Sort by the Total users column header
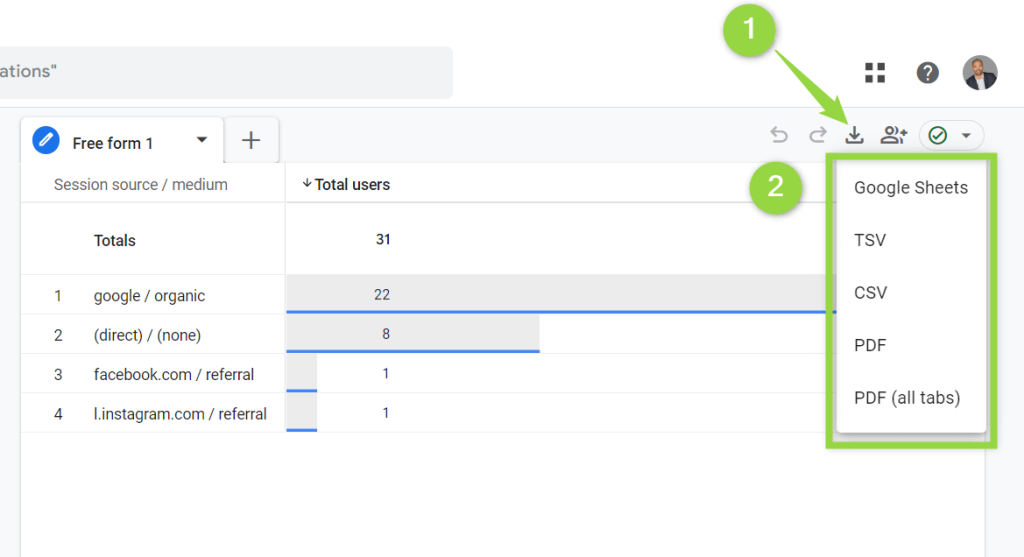The image size is (1024, 557). pos(346,185)
